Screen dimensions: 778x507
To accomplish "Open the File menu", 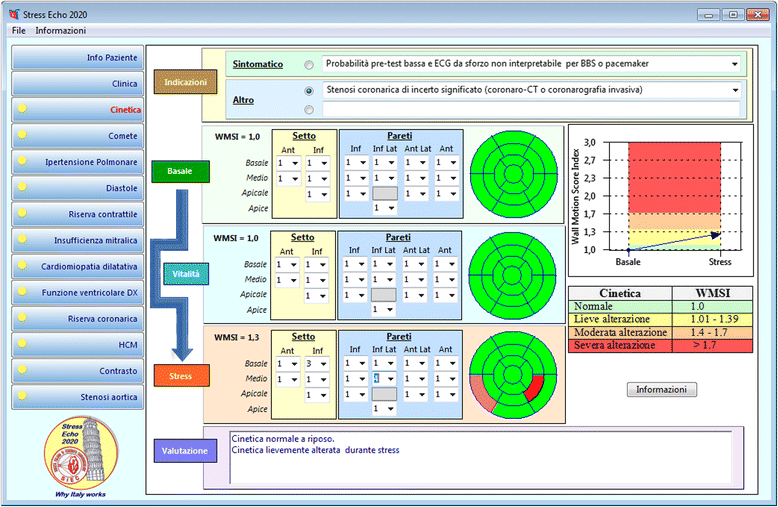I will tap(19, 31).
